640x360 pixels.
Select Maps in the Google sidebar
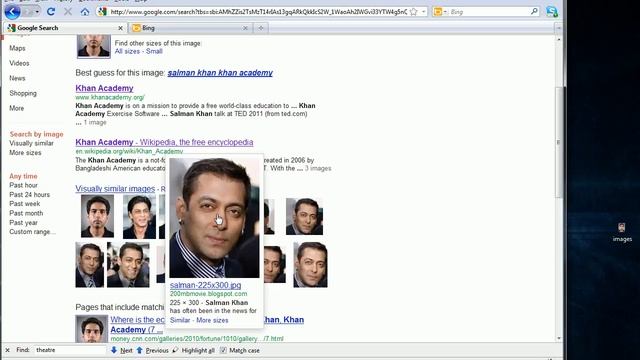pyautogui.click(x=17, y=48)
